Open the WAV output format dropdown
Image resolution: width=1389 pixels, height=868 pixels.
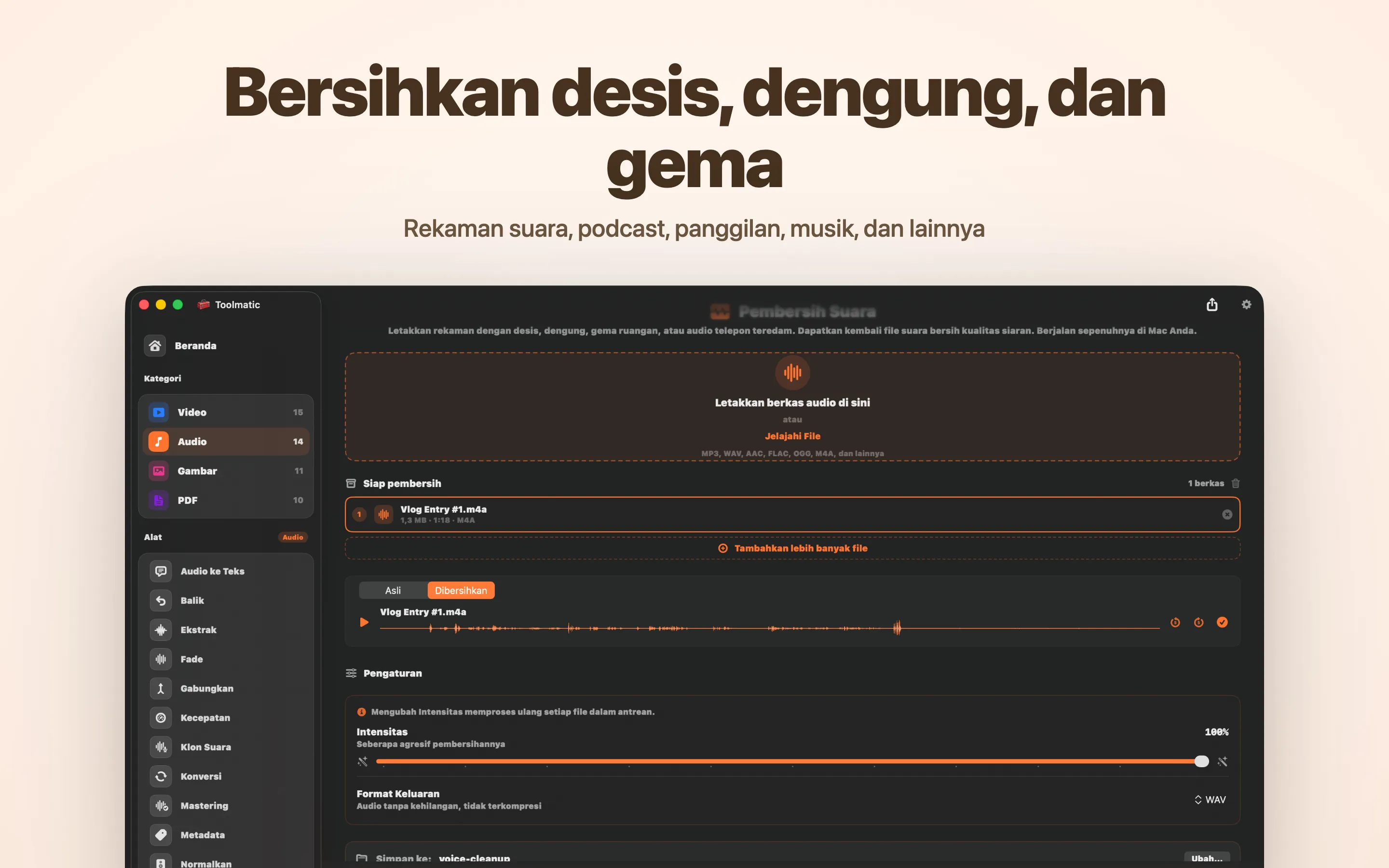(x=1210, y=800)
